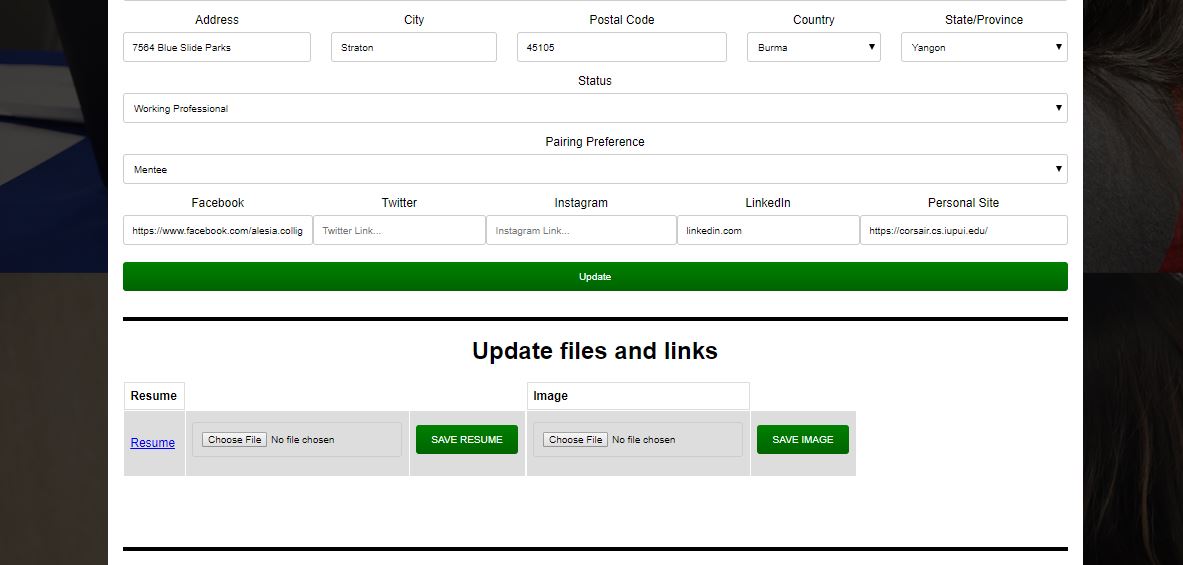Open the Country dropdown showing Burma

(x=813, y=47)
